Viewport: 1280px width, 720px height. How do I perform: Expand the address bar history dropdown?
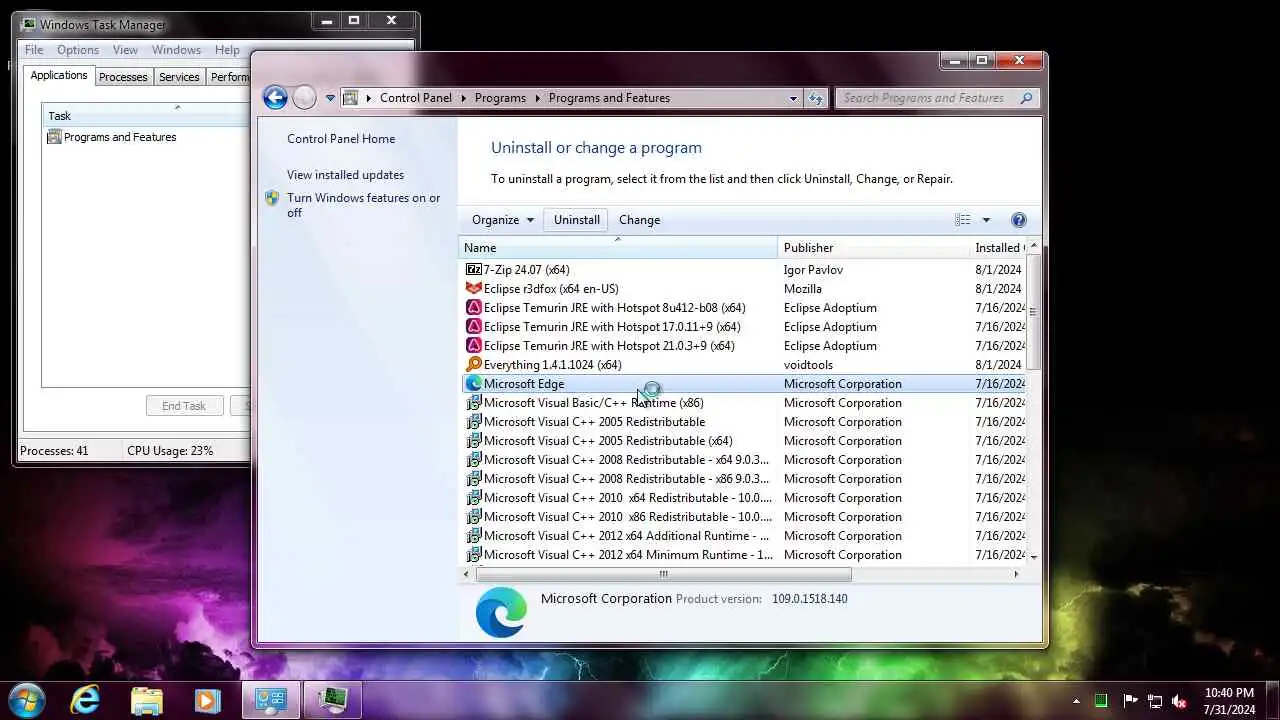(x=794, y=98)
